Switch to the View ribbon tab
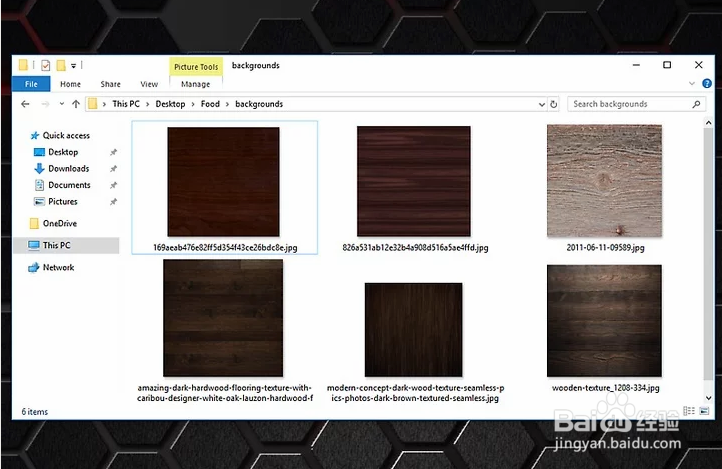 tap(149, 84)
